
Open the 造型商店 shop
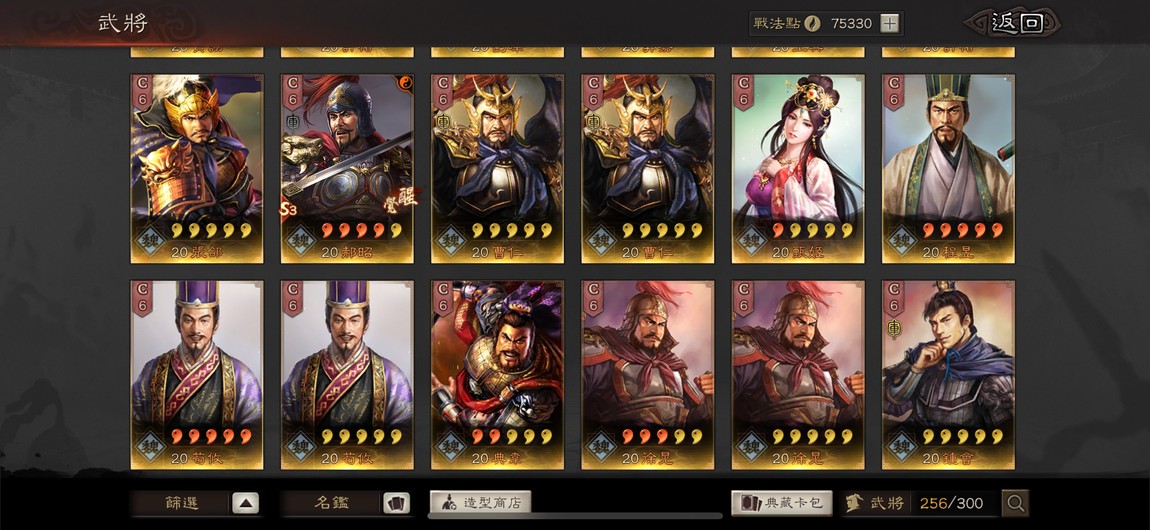480,503
